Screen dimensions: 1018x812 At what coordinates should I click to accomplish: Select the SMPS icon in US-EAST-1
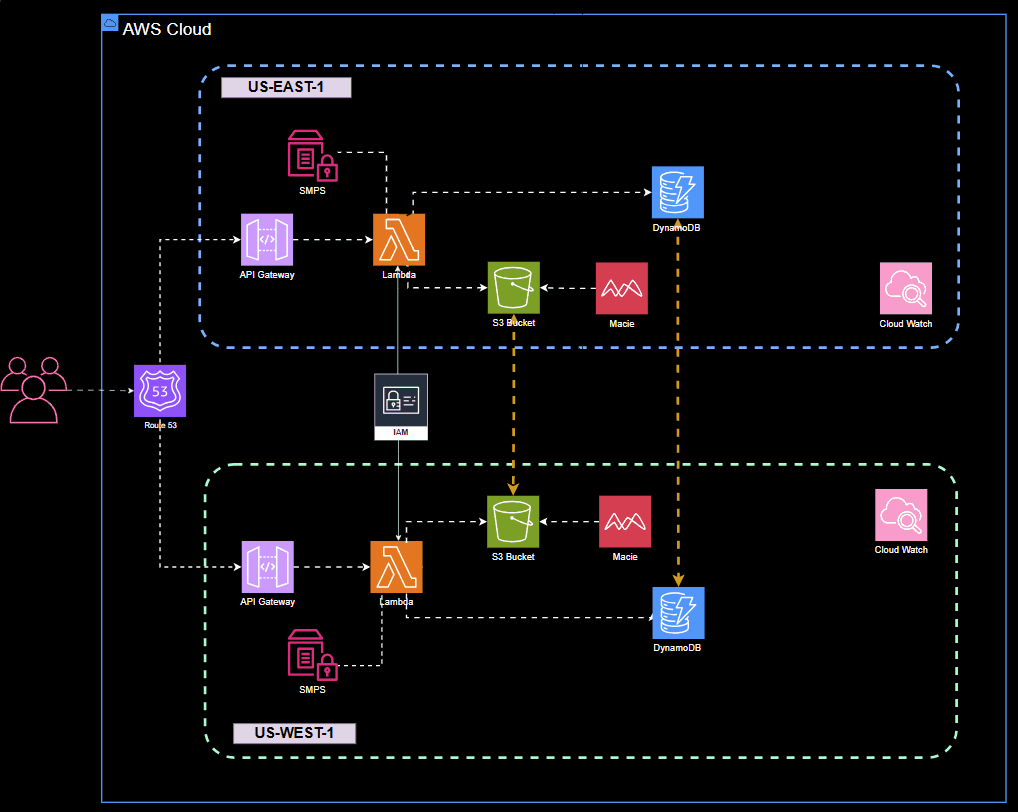click(x=312, y=156)
